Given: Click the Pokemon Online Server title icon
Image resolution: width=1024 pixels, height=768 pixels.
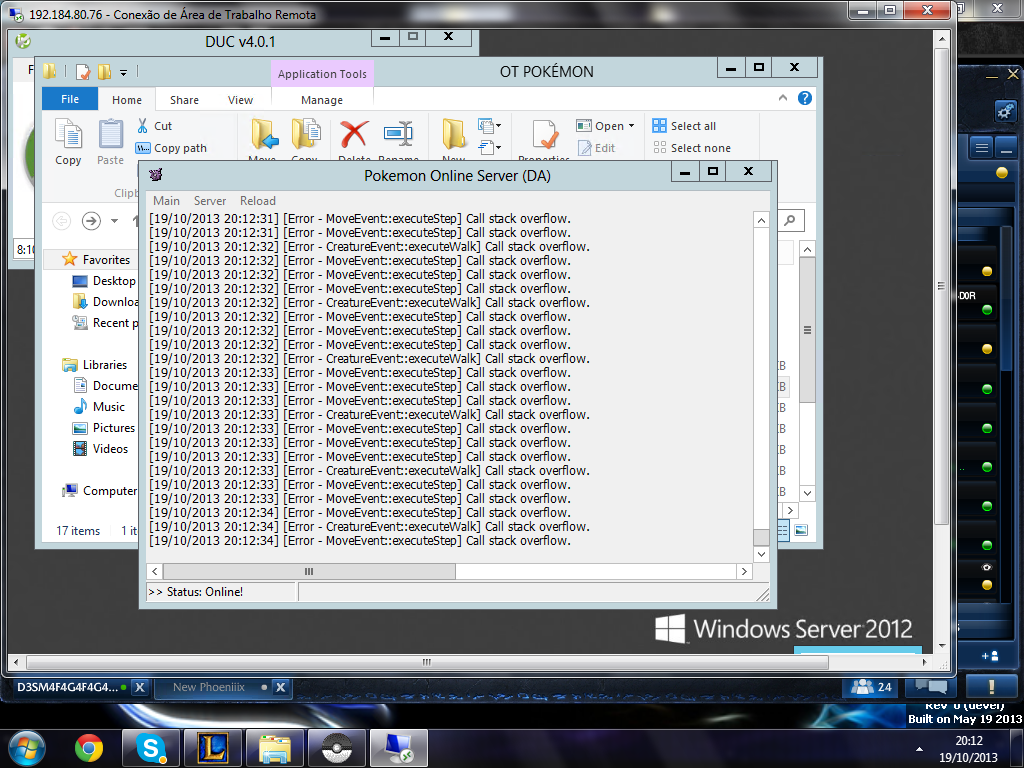Looking at the screenshot, I should [x=155, y=174].
